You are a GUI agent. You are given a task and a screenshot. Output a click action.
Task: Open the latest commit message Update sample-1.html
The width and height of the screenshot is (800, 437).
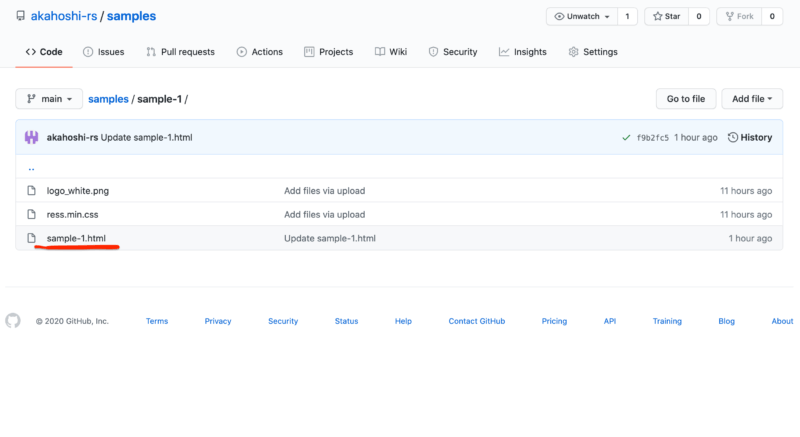[x=146, y=137]
